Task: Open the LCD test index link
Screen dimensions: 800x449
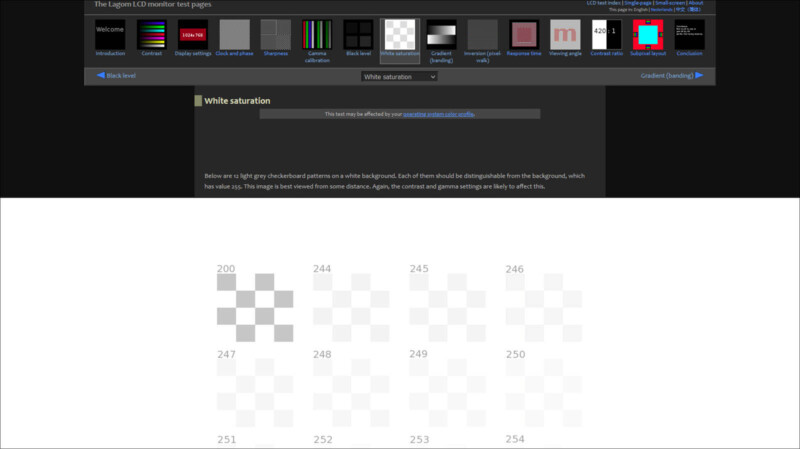Action: point(603,3)
